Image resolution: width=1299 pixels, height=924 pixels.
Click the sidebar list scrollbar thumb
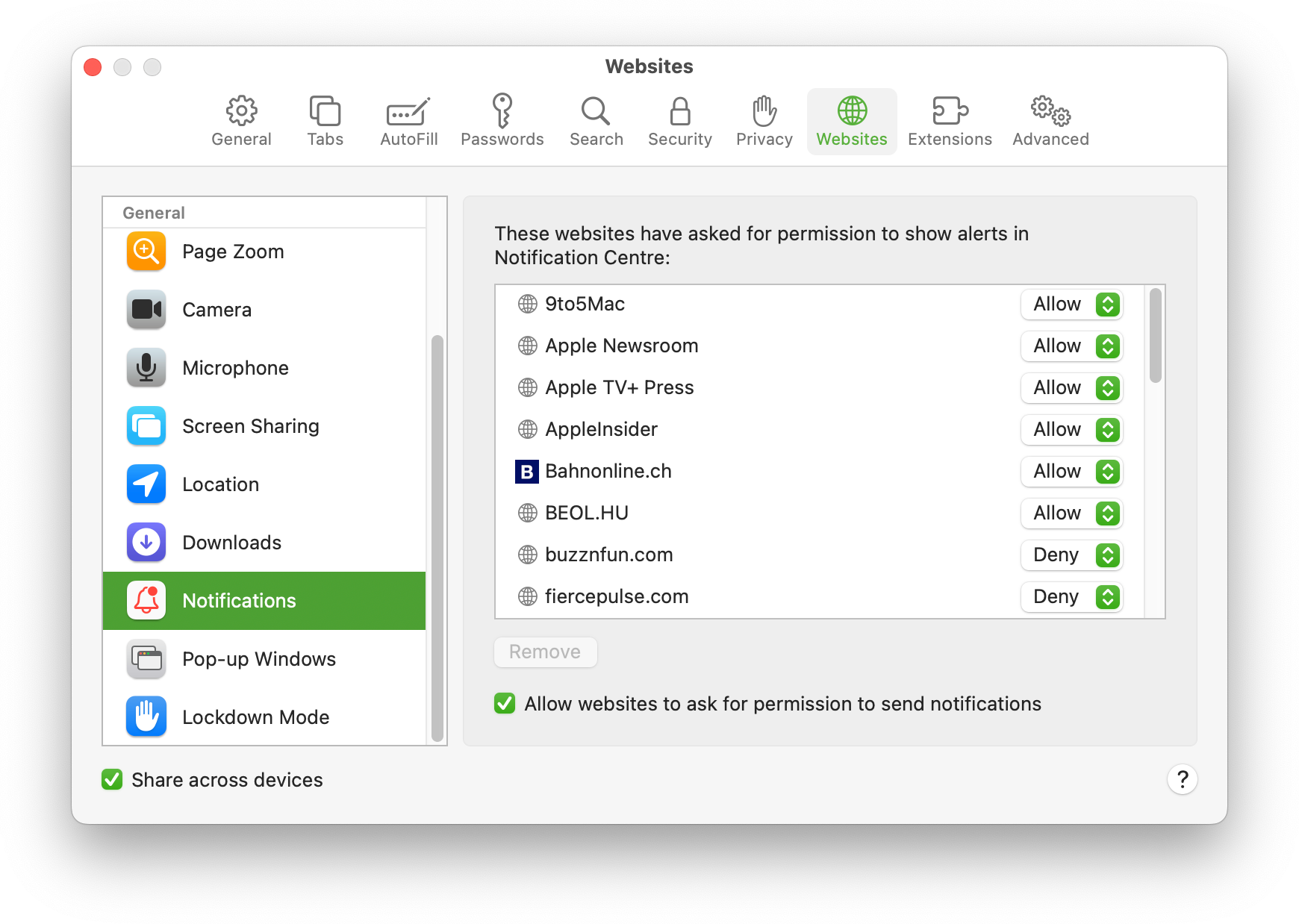click(437, 539)
